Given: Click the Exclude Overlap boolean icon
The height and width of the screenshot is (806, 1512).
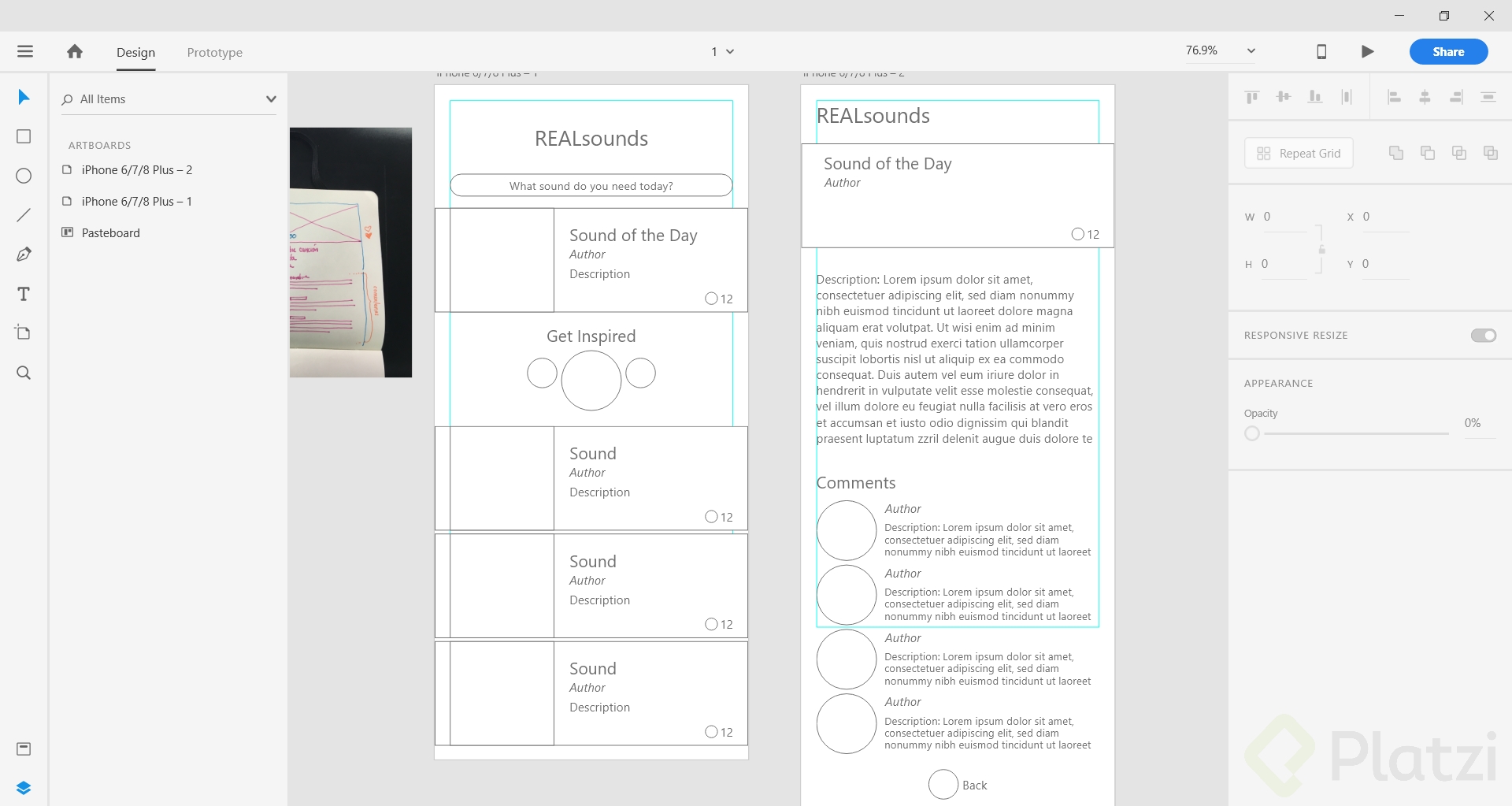Looking at the screenshot, I should click(1491, 153).
